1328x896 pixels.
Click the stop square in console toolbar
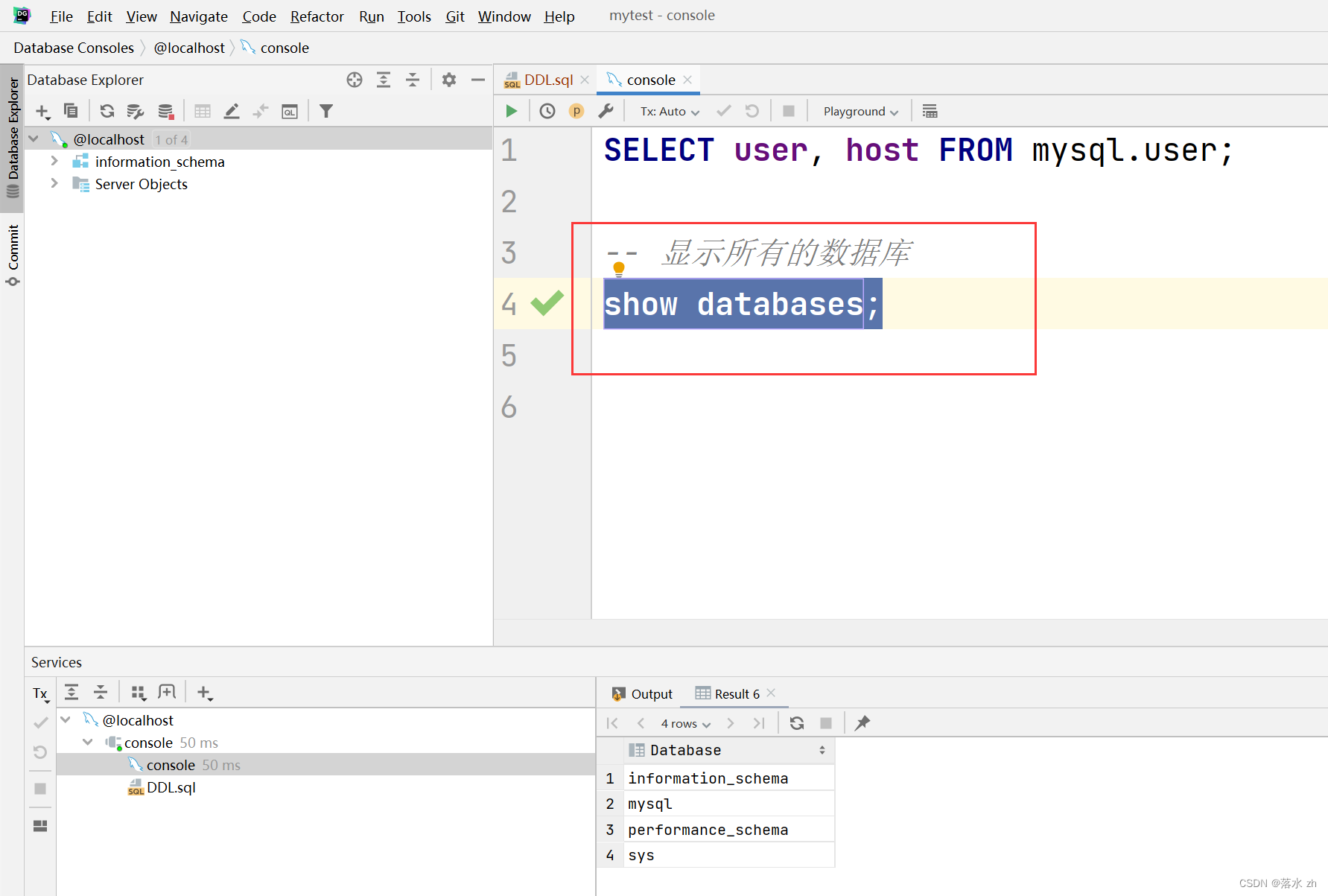pos(789,111)
